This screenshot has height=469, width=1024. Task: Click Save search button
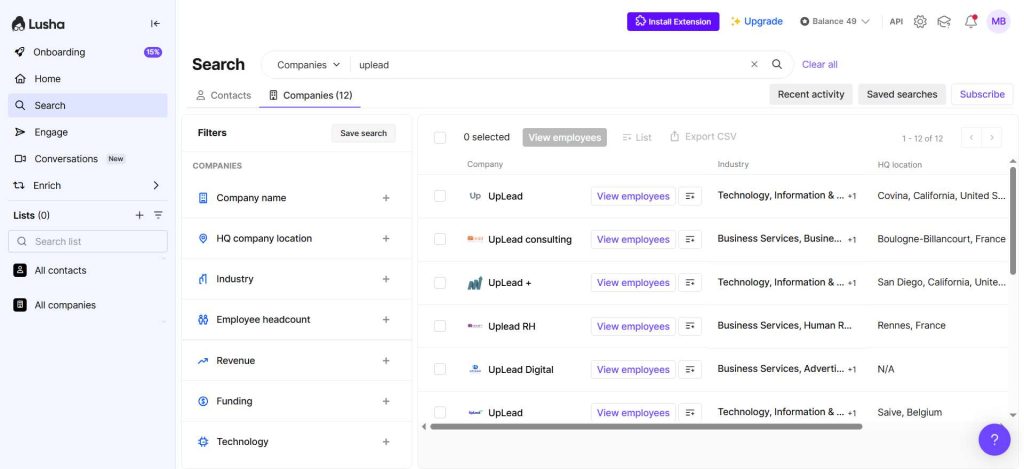(363, 133)
